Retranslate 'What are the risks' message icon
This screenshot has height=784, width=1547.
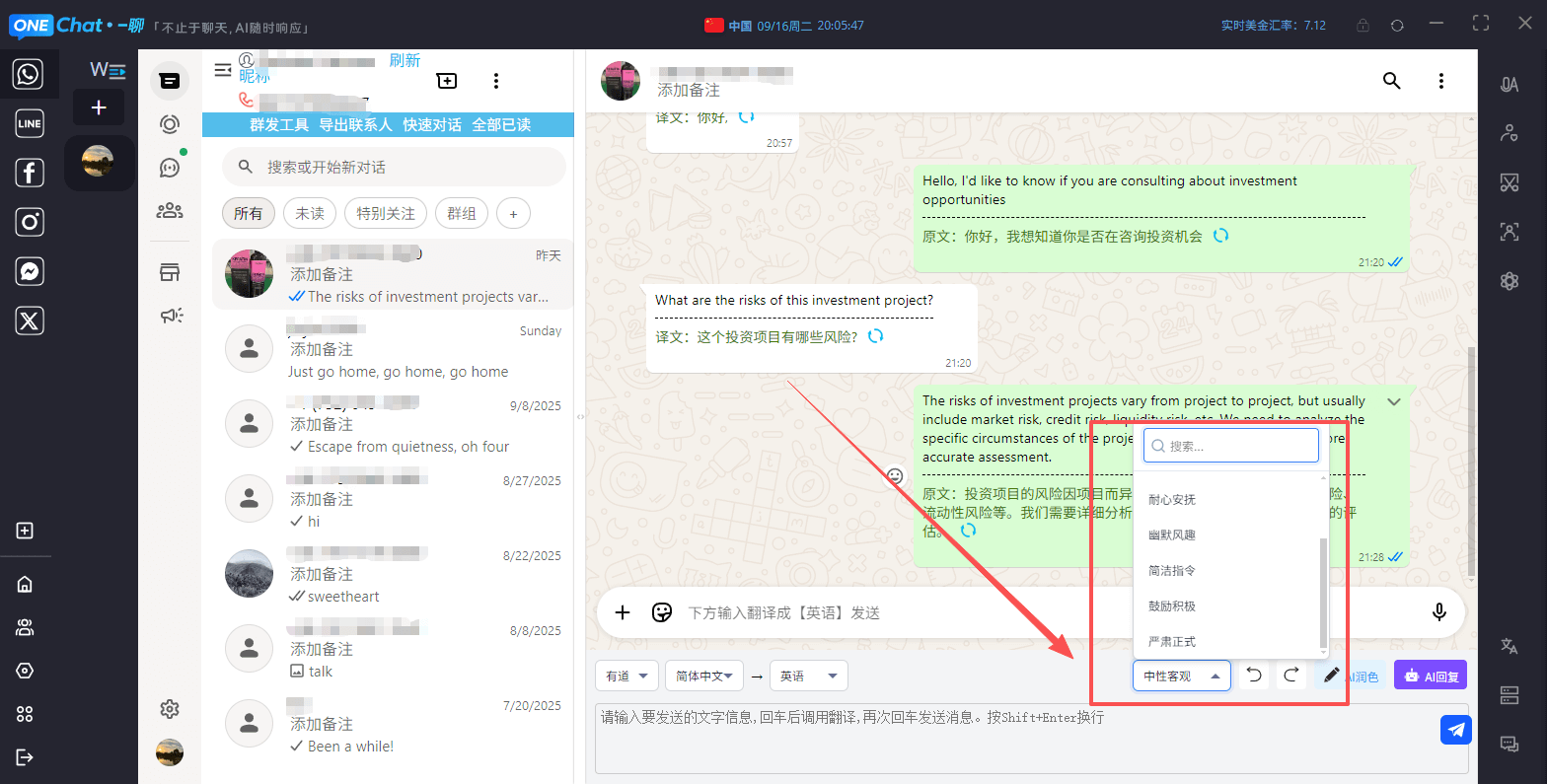coord(875,336)
